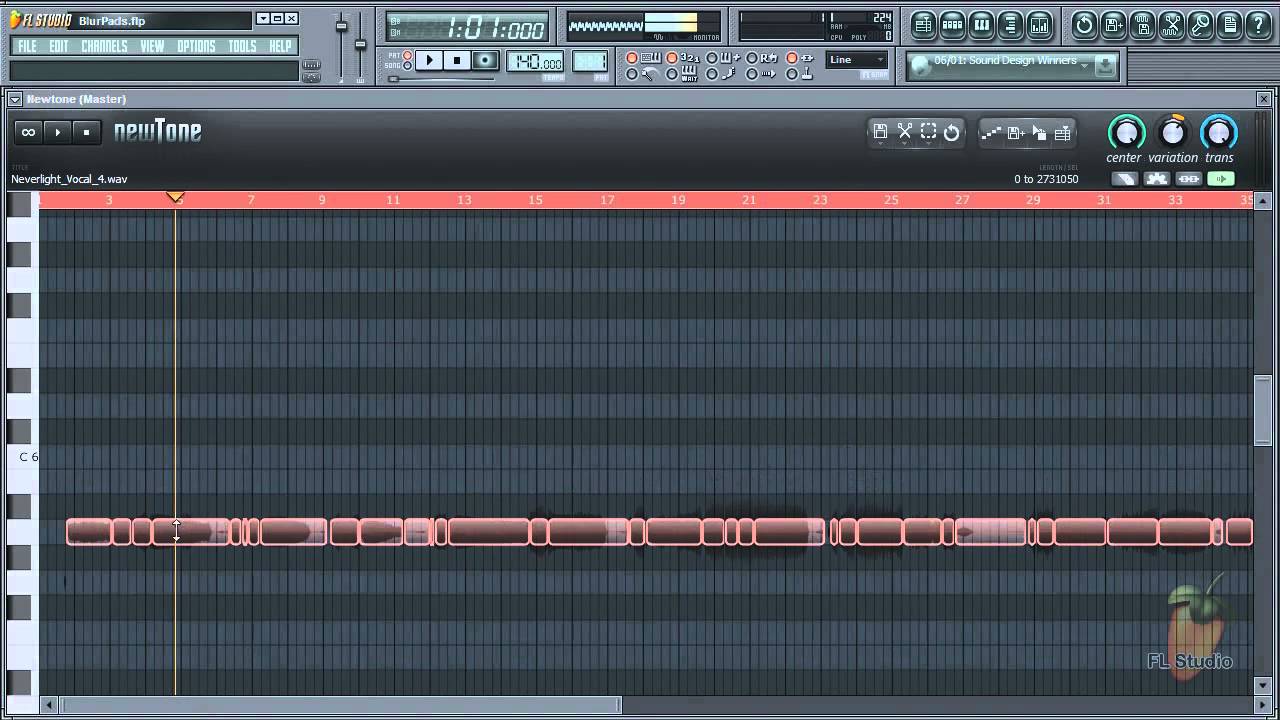1280x720 pixels.
Task: Click NewTone send to piano roll icon
Action: 1062,132
